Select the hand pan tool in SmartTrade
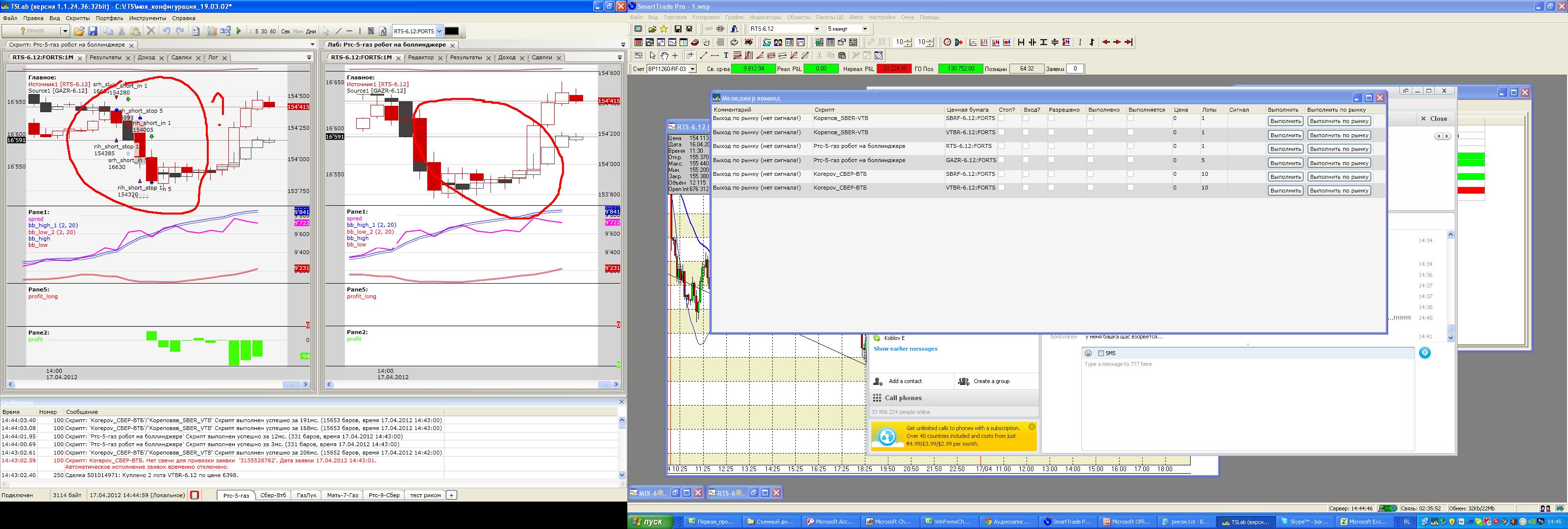This screenshot has width=1568, height=529. pos(663,55)
